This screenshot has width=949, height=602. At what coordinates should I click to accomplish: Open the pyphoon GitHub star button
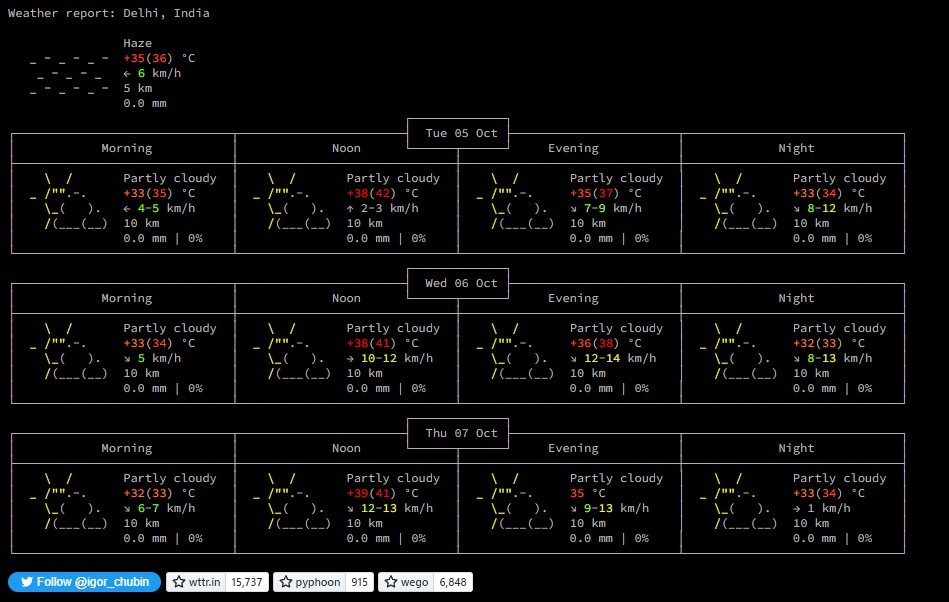coord(309,582)
